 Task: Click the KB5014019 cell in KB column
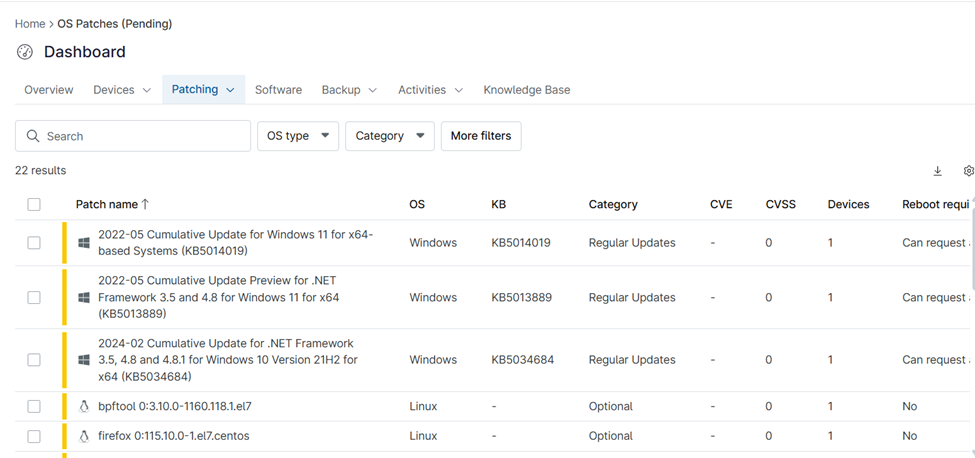521,243
